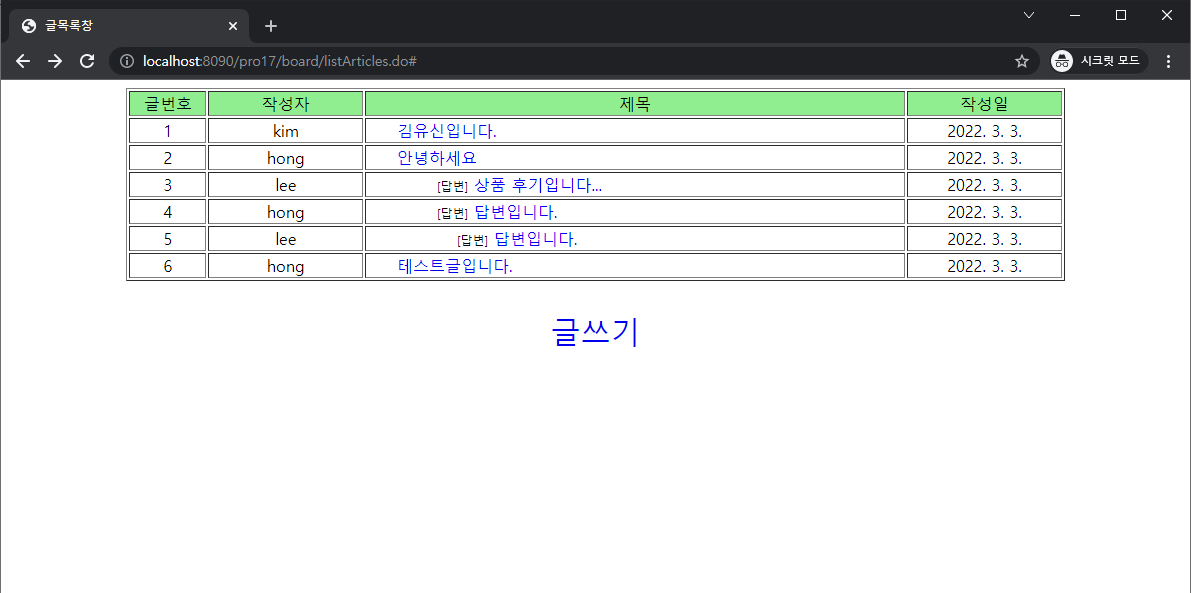Click article number 5 cell

click(167, 240)
